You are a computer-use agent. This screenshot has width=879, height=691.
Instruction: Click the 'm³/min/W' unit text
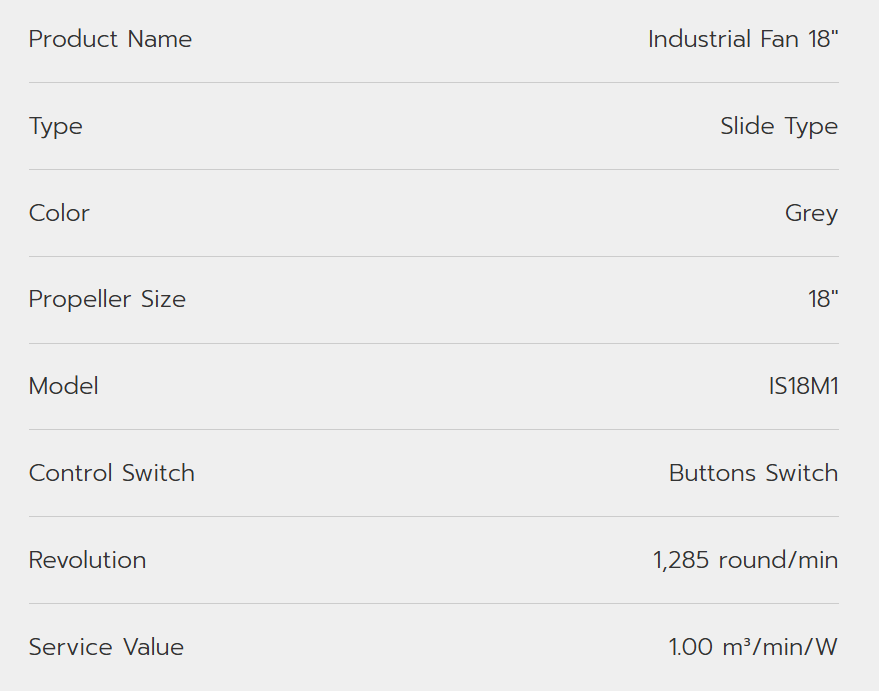point(779,648)
